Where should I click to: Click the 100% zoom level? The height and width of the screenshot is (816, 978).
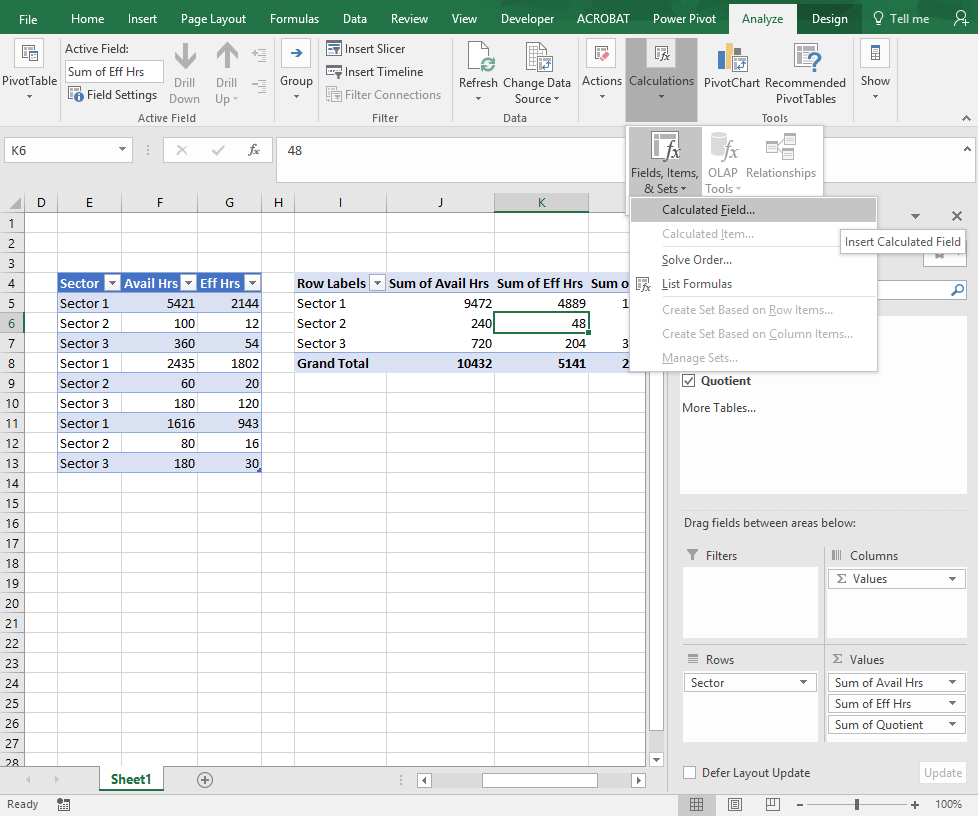948,805
